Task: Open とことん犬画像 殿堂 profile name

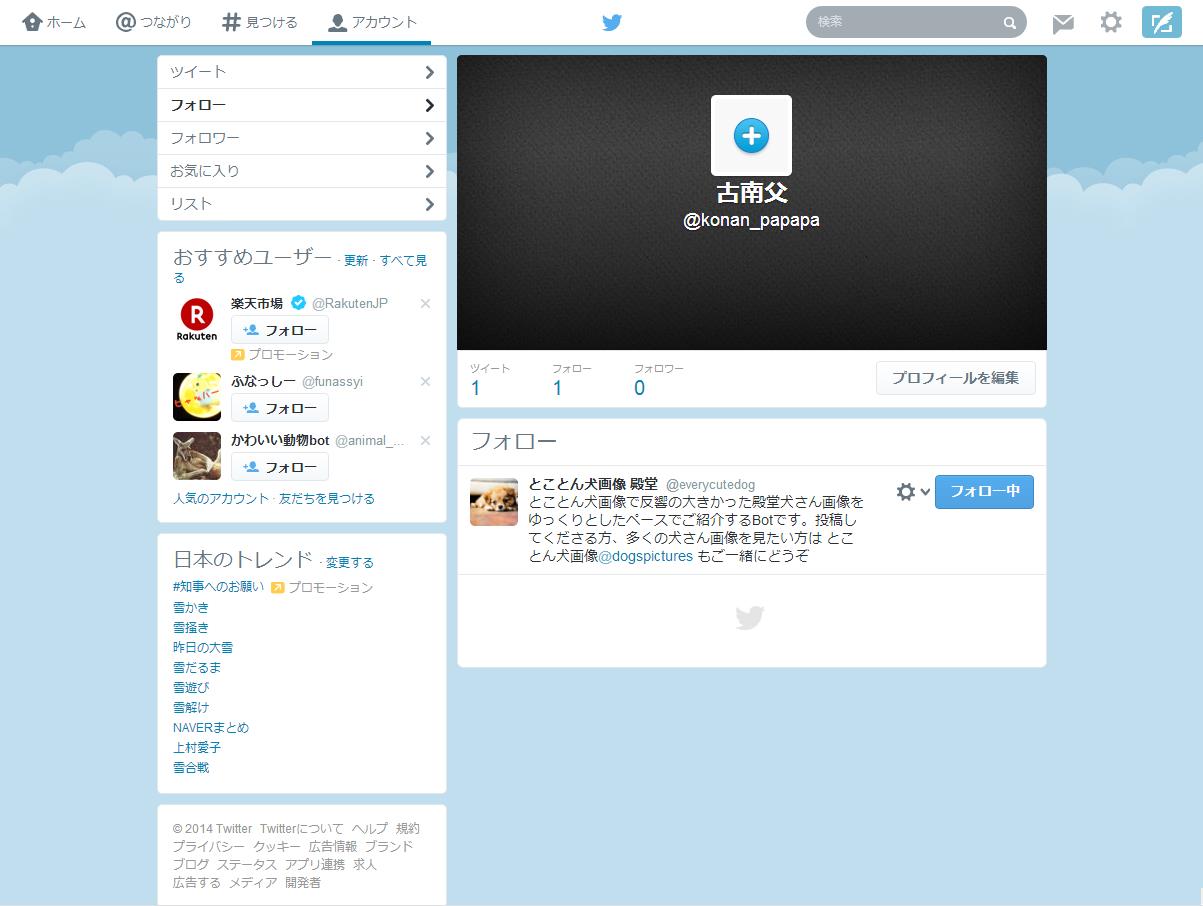Action: tap(593, 484)
